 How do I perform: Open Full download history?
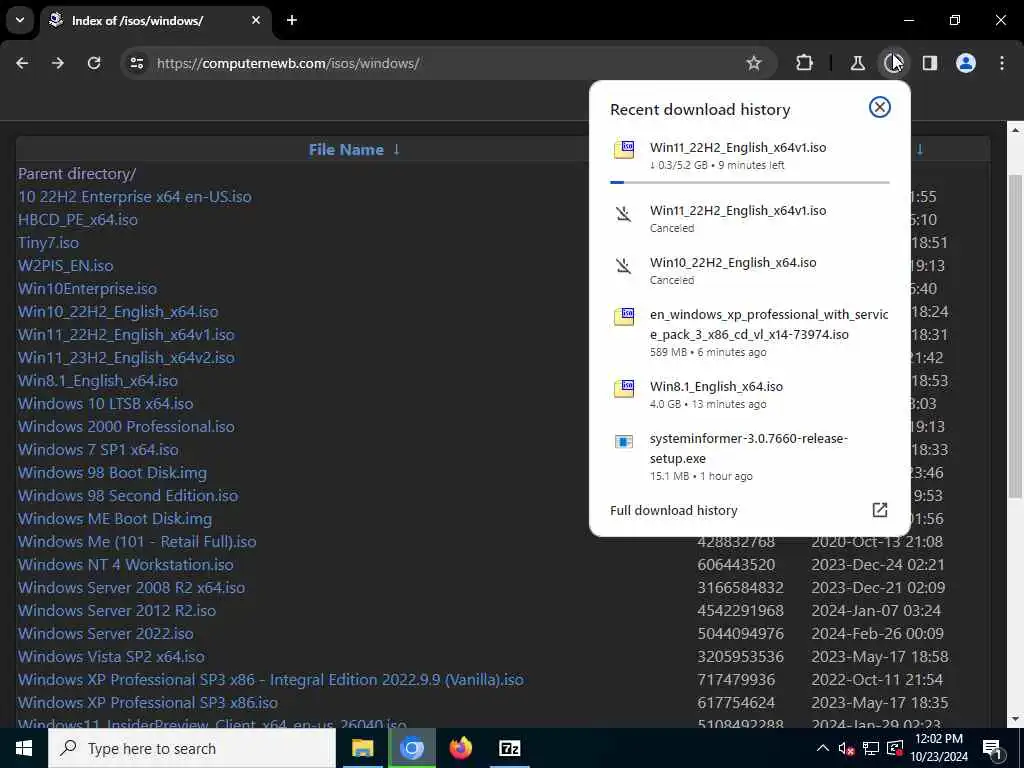point(673,511)
